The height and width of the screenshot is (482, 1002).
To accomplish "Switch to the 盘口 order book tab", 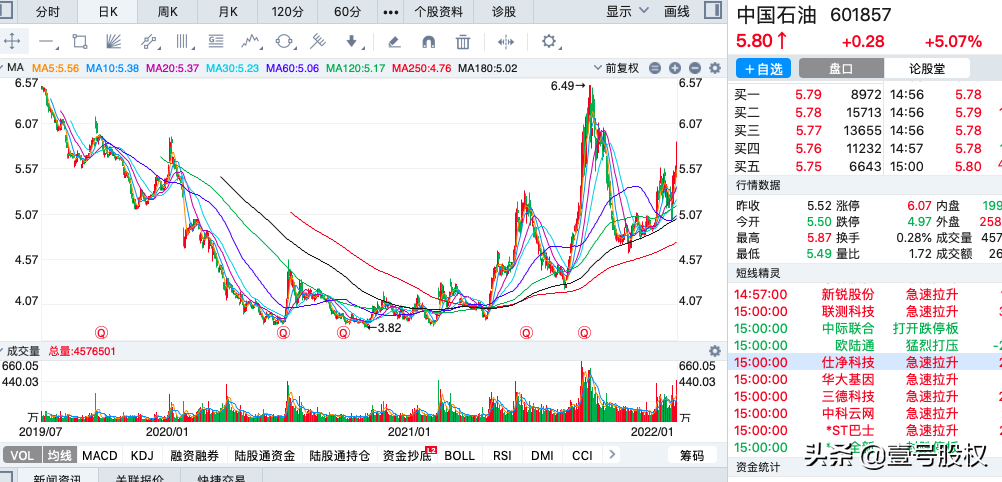I will (842, 69).
